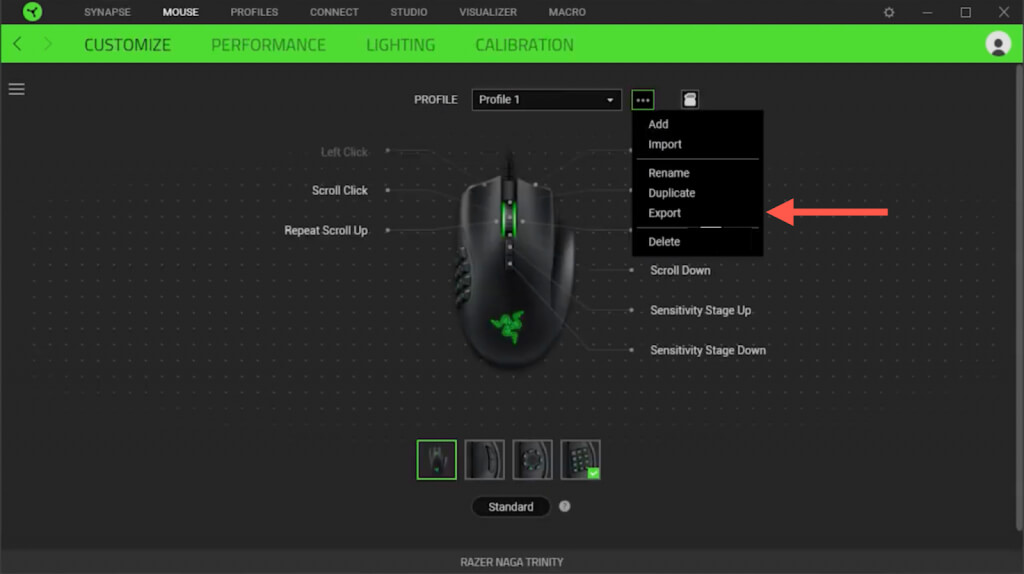This screenshot has width=1024, height=574.
Task: Choose Add in the profile menu
Action: pyautogui.click(x=658, y=124)
